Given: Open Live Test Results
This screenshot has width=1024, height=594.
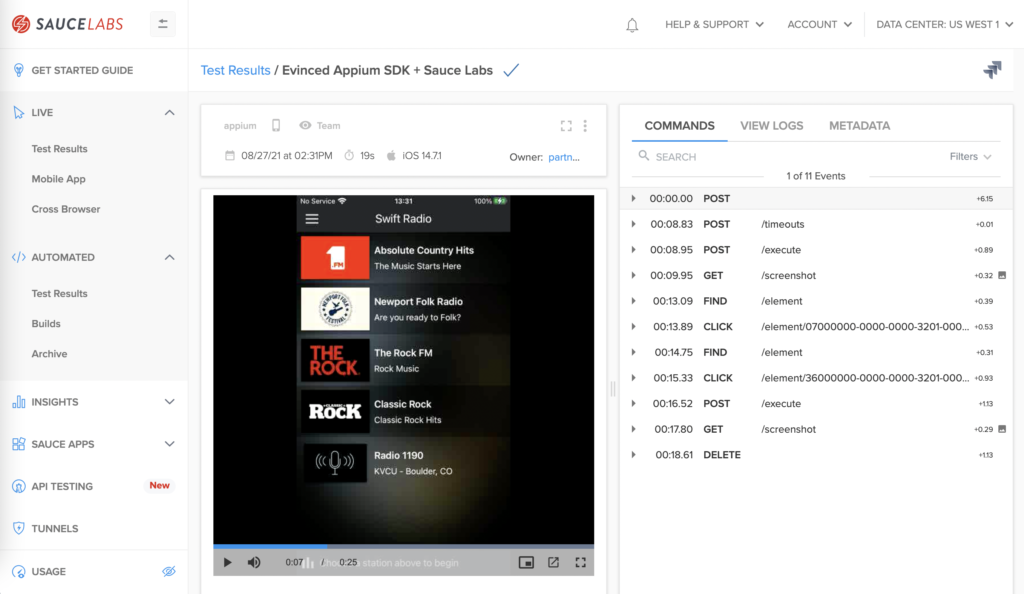Looking at the screenshot, I should 59,149.
